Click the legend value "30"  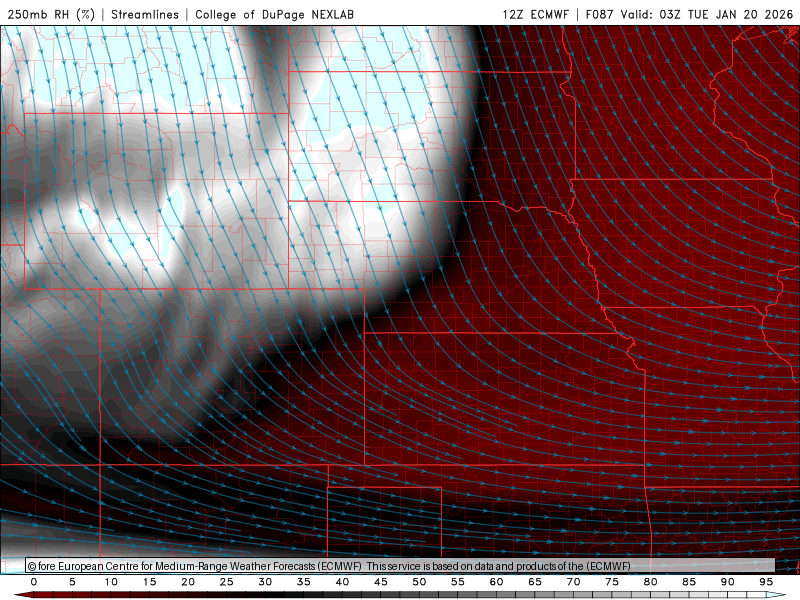pyautogui.click(x=265, y=582)
